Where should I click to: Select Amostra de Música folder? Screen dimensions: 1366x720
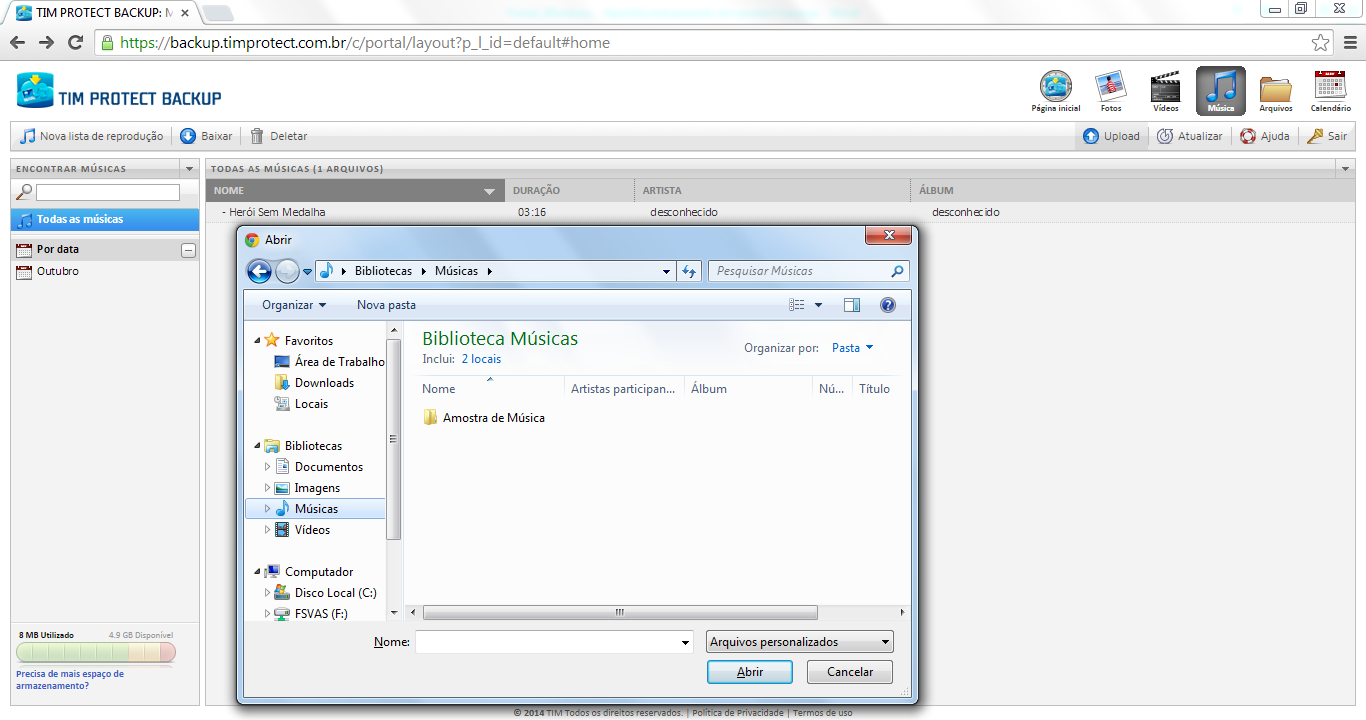click(x=484, y=418)
